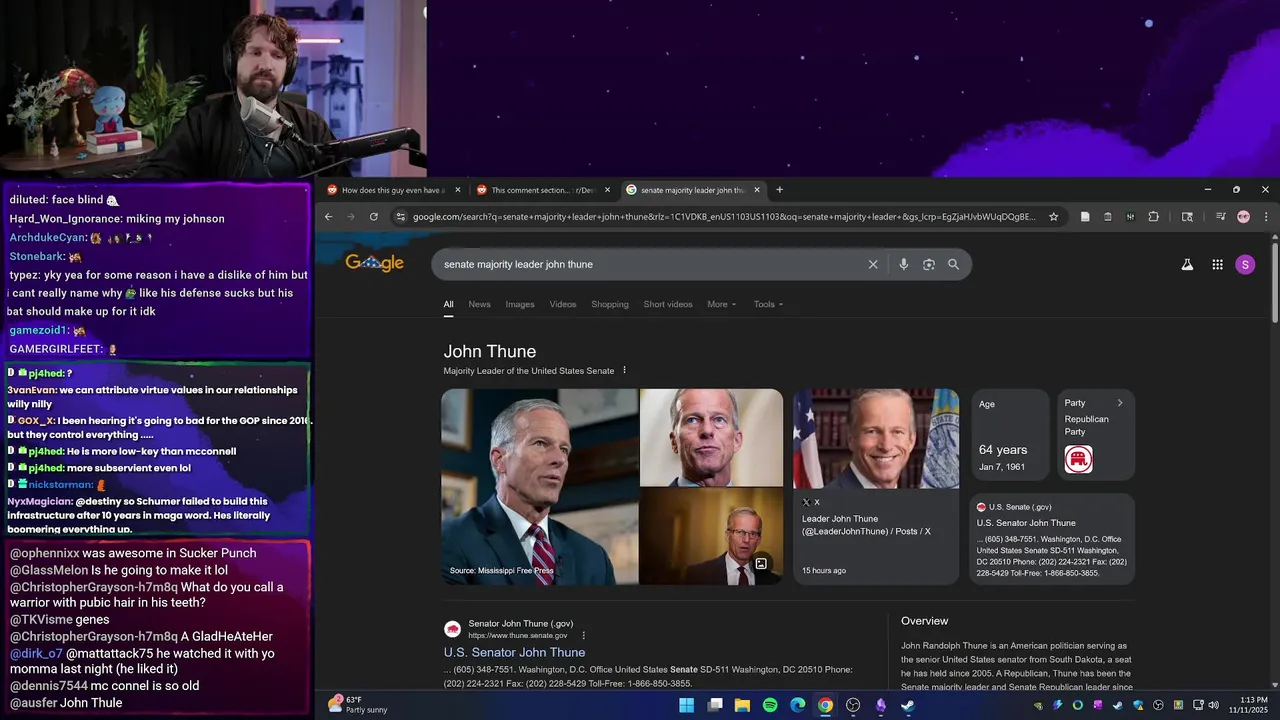Select the Shopping search filter
Image resolution: width=1280 pixels, height=720 pixels.
tap(610, 304)
